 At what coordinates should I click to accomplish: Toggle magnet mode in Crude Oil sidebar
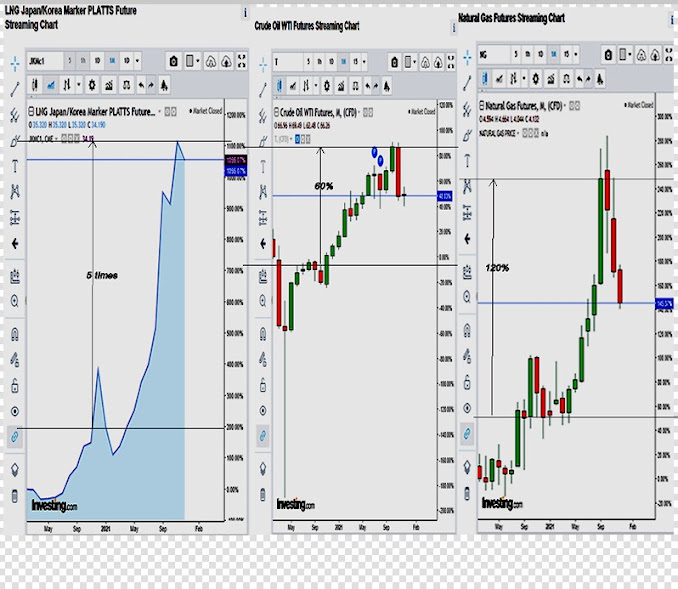(263, 334)
